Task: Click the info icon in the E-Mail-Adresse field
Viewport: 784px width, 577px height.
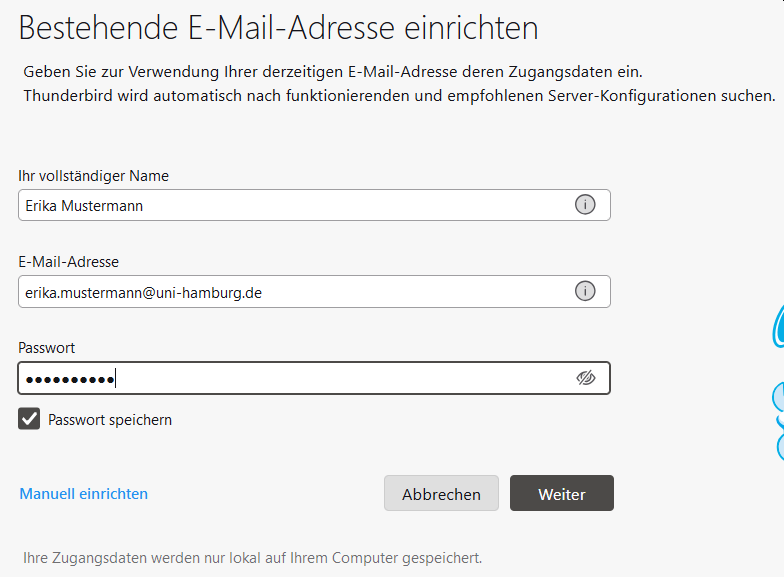Action: 584,291
